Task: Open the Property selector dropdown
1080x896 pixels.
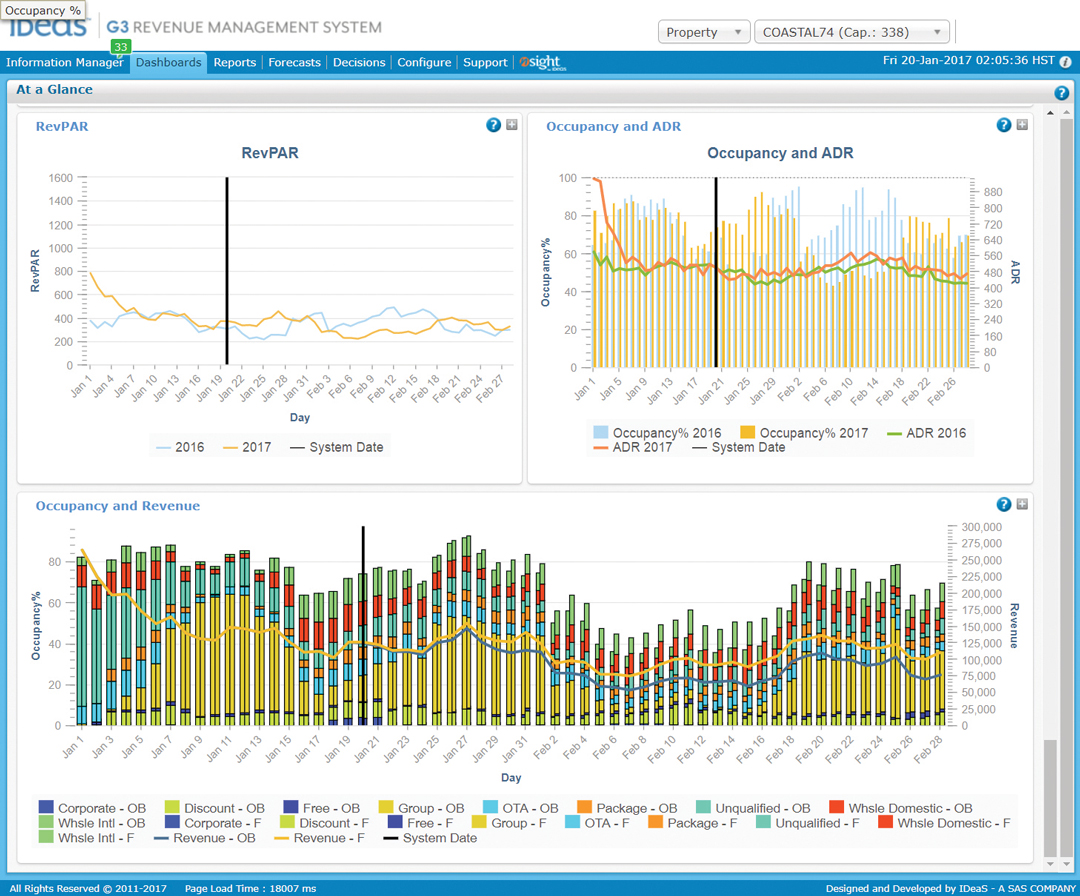Action: [x=704, y=32]
